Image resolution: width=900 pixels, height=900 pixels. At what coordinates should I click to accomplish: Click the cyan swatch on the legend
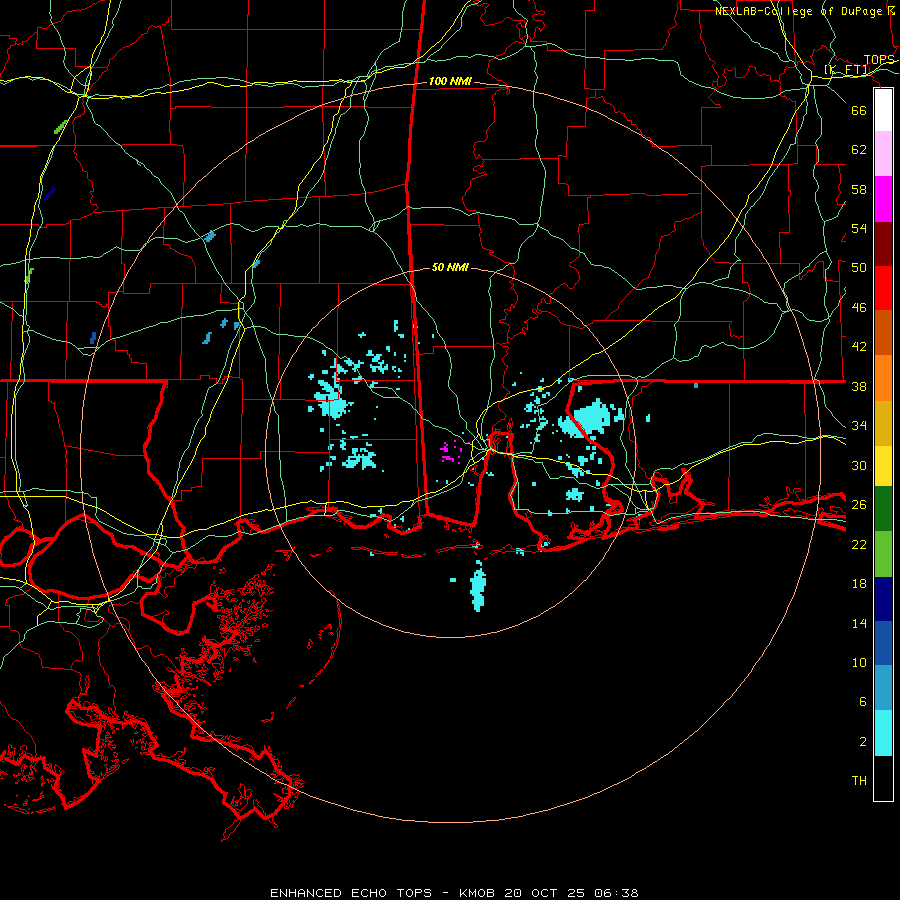click(883, 733)
